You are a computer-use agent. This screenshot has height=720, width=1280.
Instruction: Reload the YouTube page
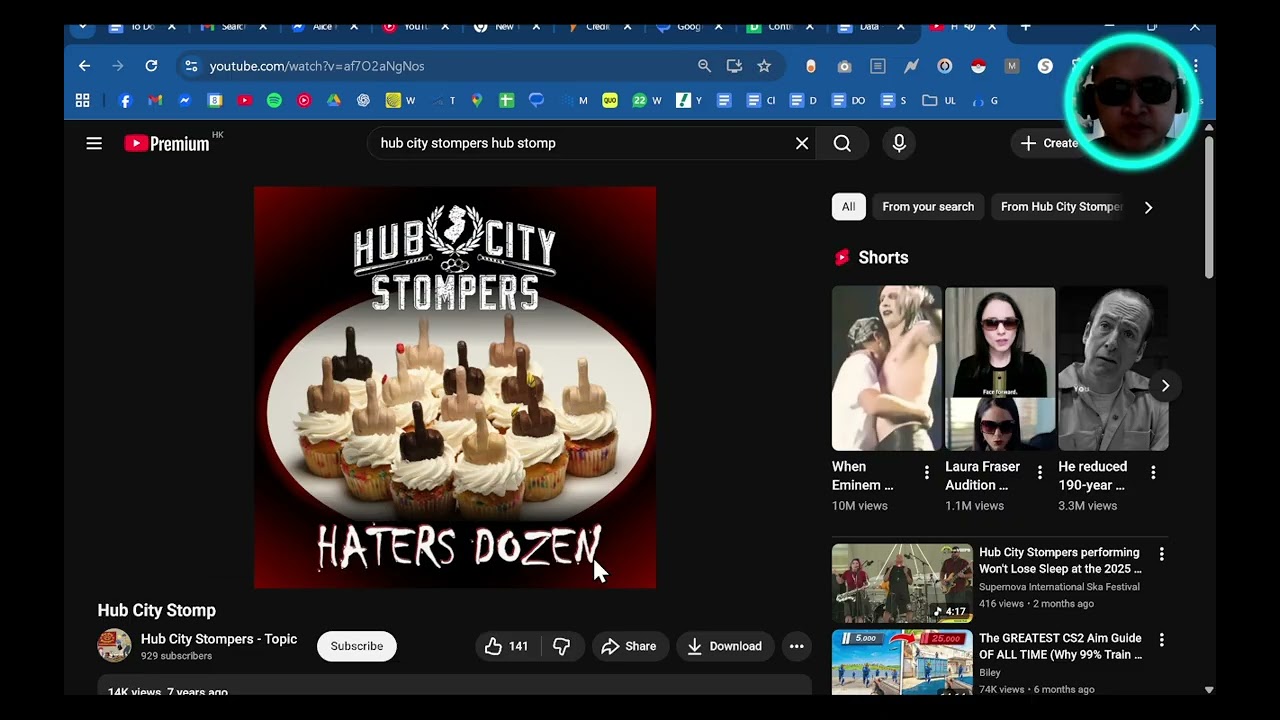click(151, 66)
